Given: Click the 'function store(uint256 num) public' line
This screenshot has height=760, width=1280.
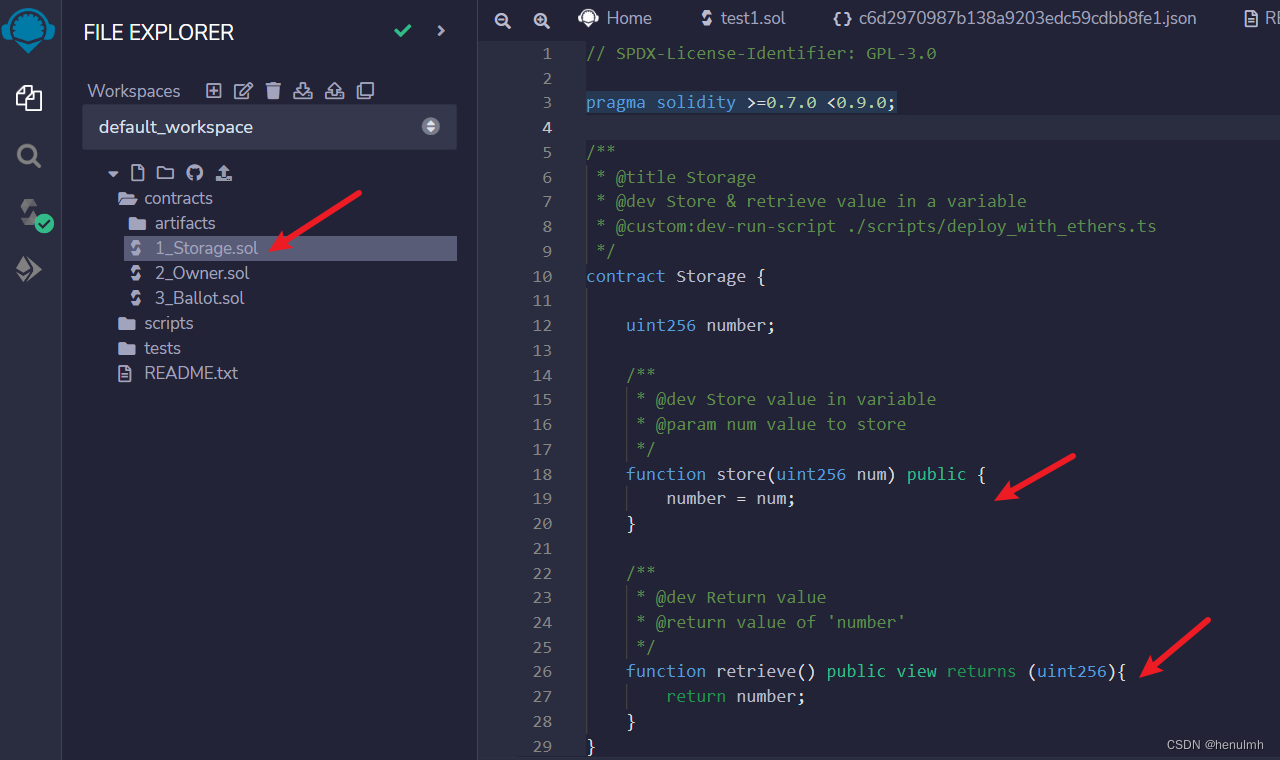Looking at the screenshot, I should [x=806, y=474].
